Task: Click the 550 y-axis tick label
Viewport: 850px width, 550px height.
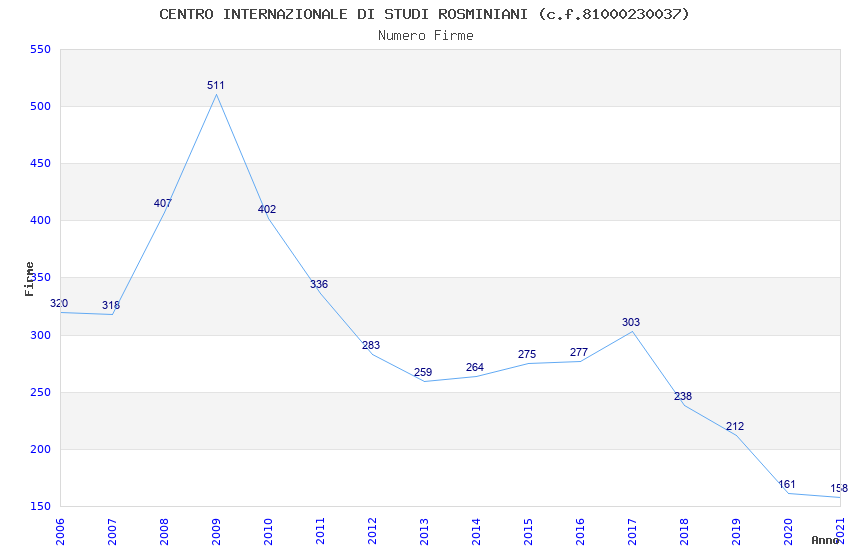Action: [x=41, y=49]
